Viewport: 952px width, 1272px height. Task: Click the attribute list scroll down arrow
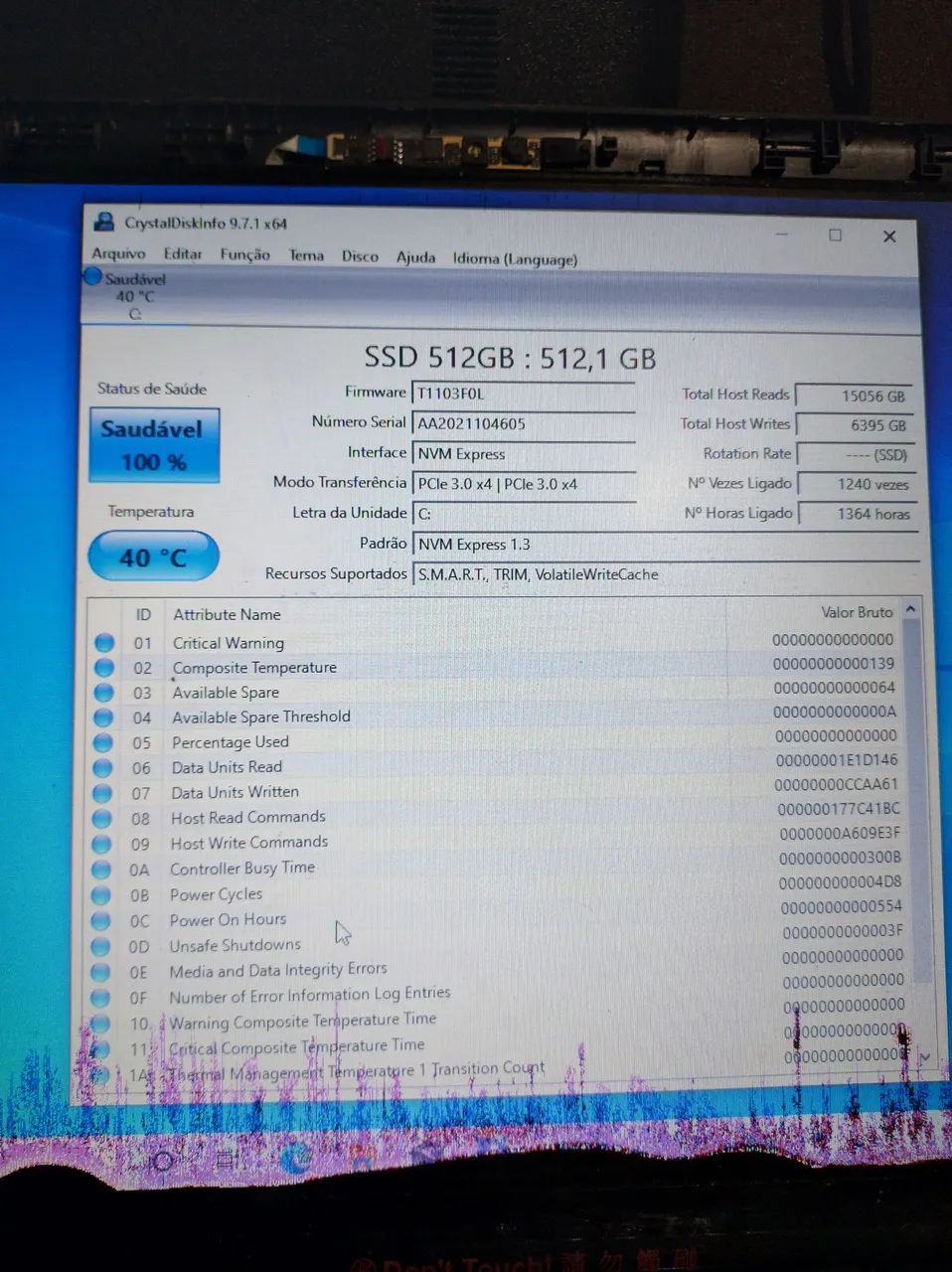point(925,1057)
